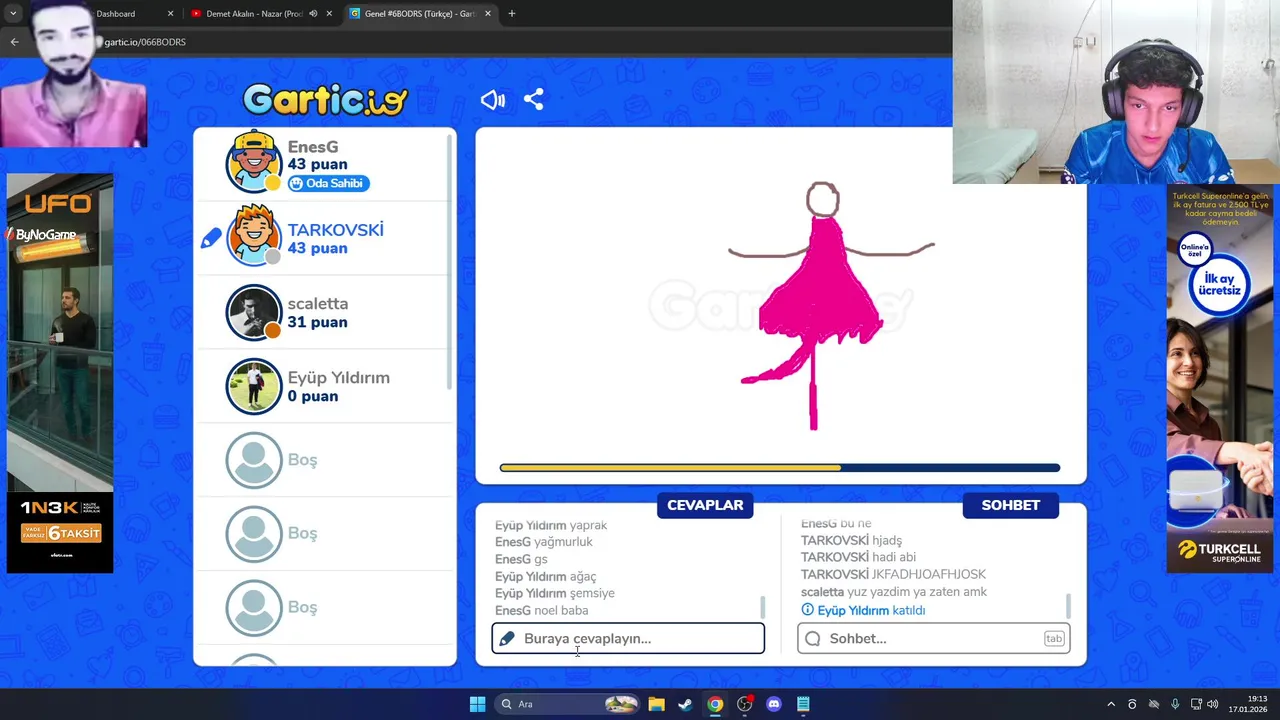Click TARKOVSKI's player avatar
Screen dimensions: 1280x720
pyautogui.click(x=254, y=237)
